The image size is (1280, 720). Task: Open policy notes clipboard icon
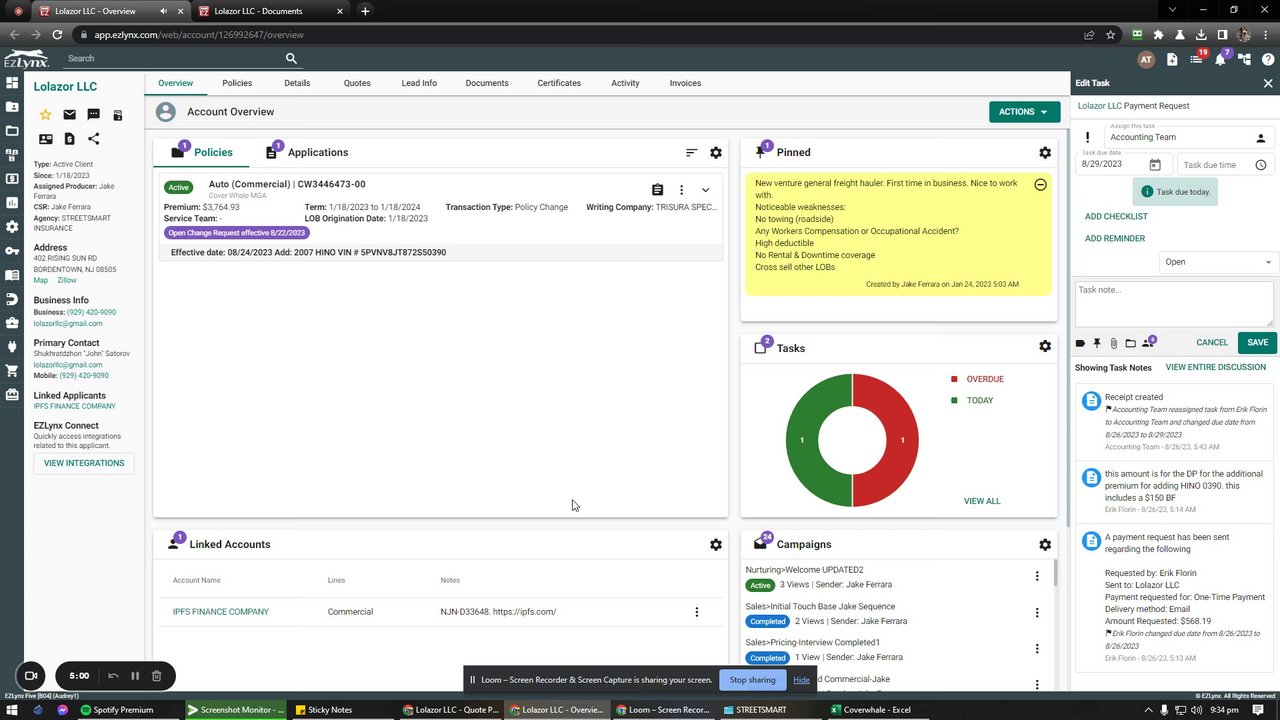coord(657,190)
